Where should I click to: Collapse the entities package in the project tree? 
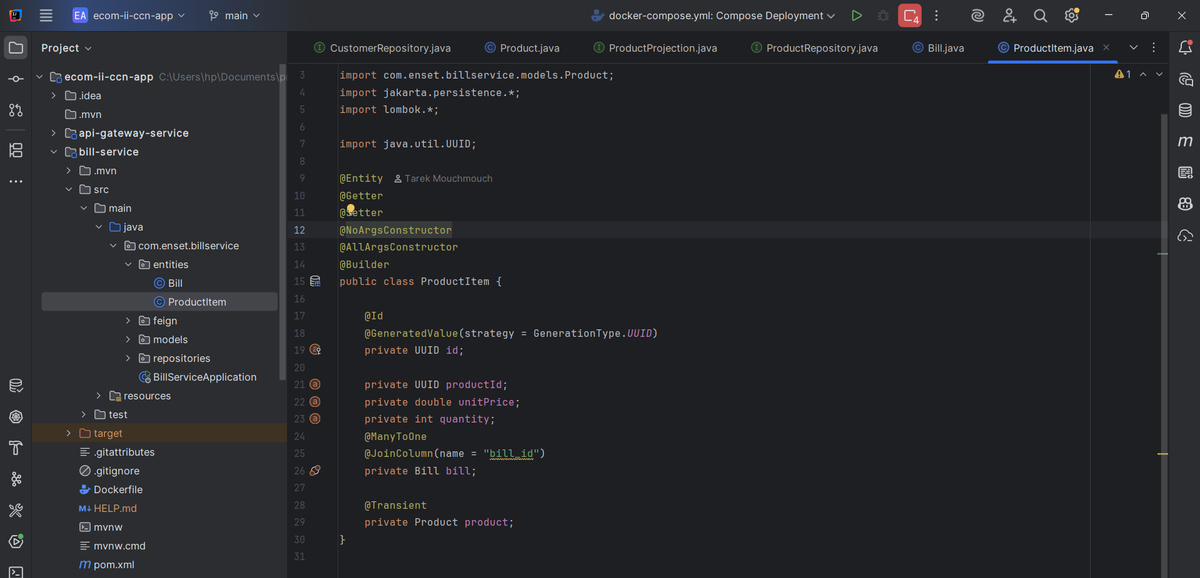[128, 265]
